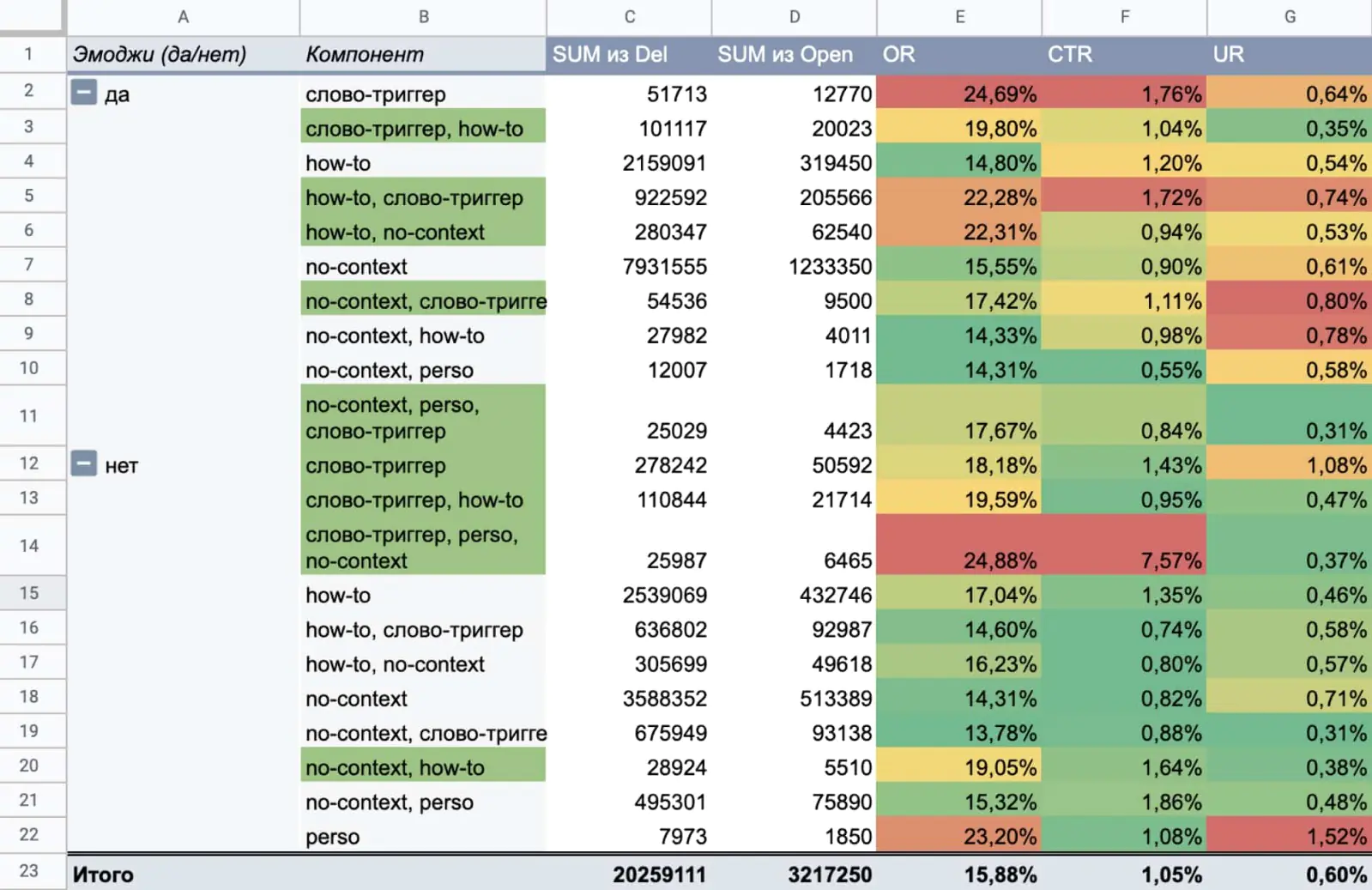Select cell with value 1233350
Image resolution: width=1372 pixels, height=890 pixels.
point(795,266)
